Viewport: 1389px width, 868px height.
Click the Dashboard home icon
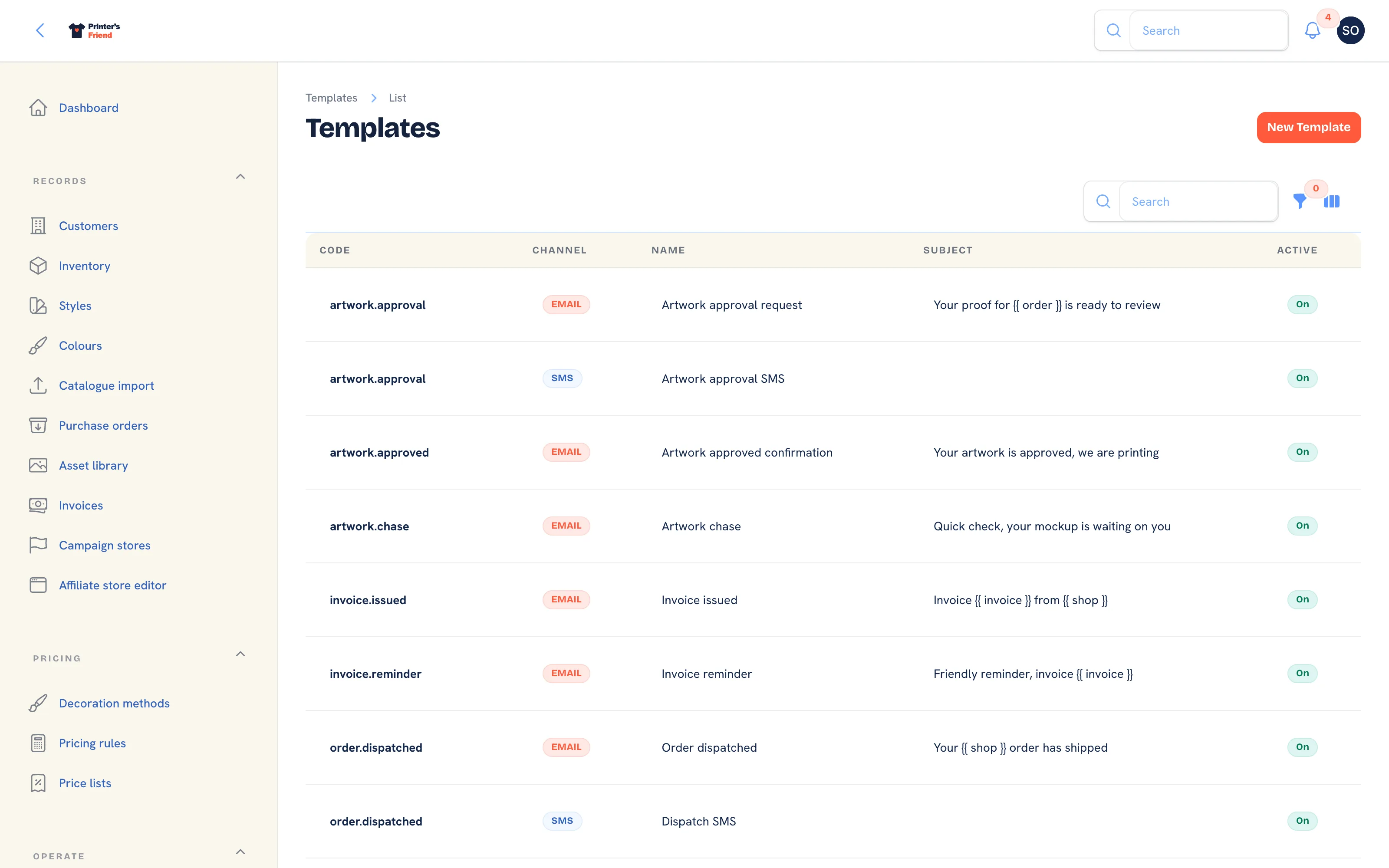click(38, 108)
